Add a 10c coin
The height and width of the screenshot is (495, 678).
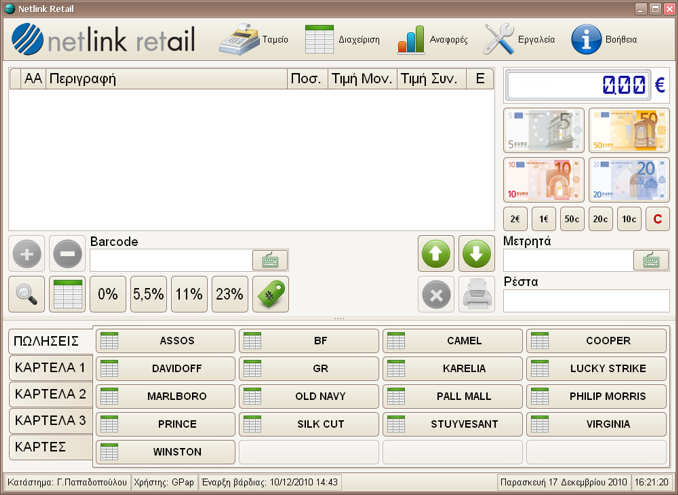click(x=629, y=219)
